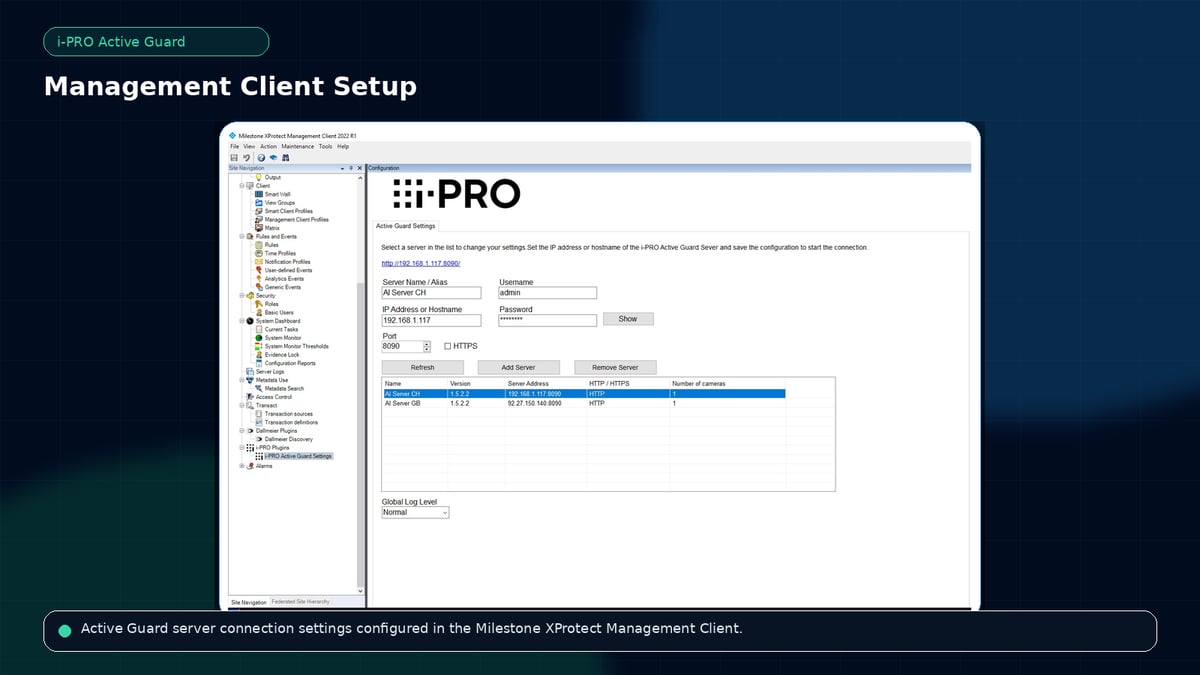The image size is (1200, 675).
Task: Click the Undo toolbar icon
Action: [246, 158]
